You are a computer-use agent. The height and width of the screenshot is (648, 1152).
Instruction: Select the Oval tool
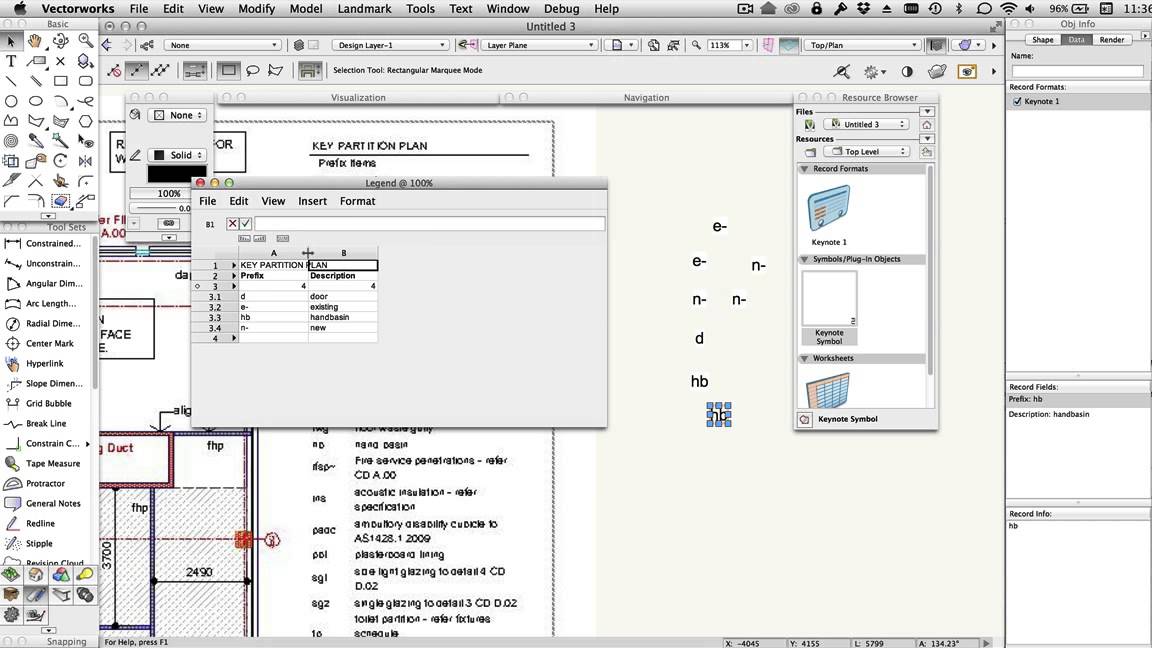pyautogui.click(x=35, y=101)
